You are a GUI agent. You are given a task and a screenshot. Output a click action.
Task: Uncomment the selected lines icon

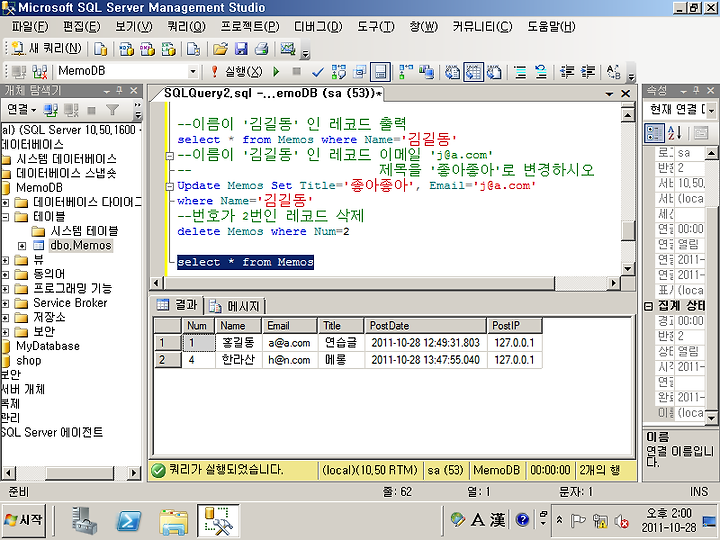click(541, 72)
